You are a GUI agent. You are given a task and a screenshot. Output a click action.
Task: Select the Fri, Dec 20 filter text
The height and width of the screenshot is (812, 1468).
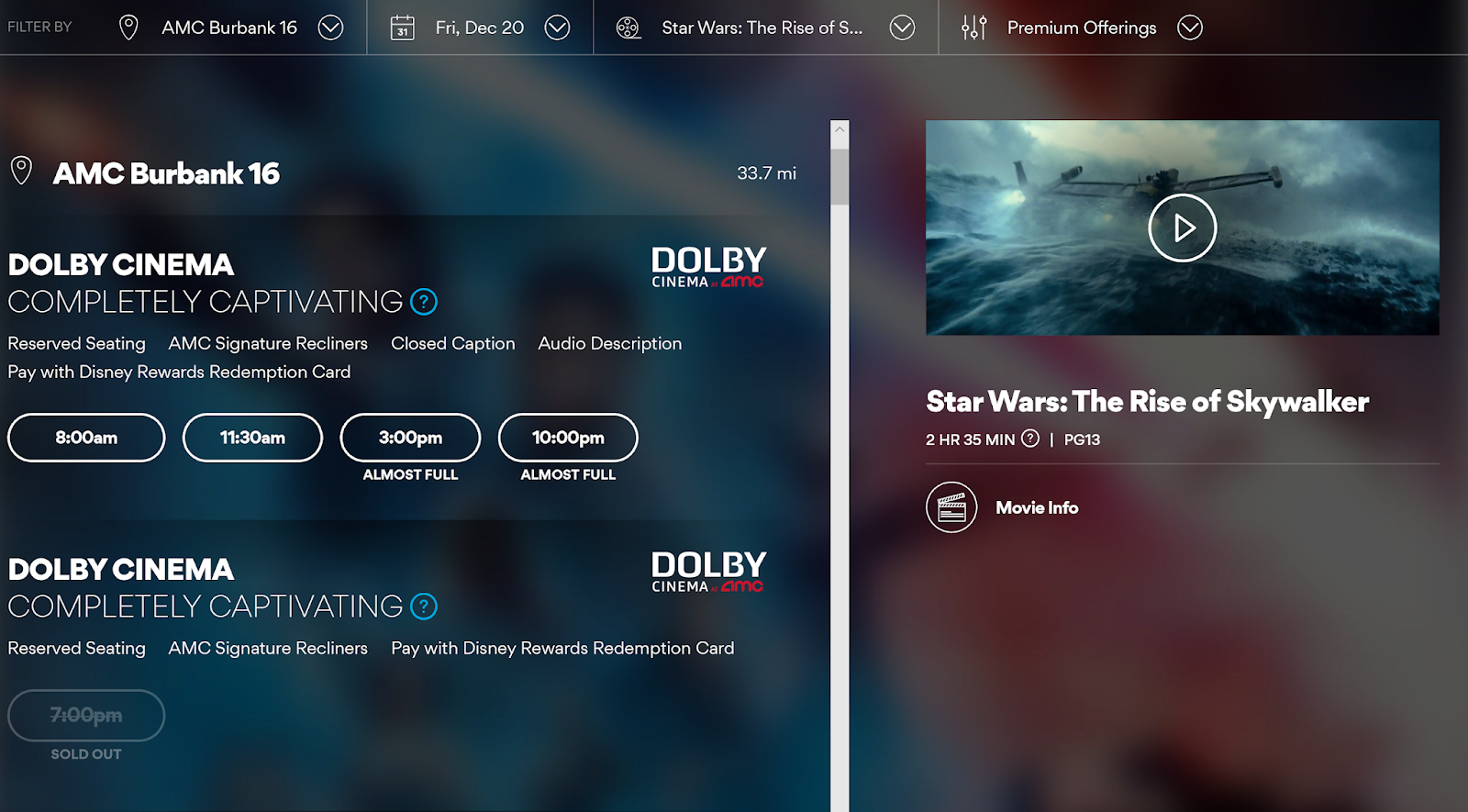(480, 28)
